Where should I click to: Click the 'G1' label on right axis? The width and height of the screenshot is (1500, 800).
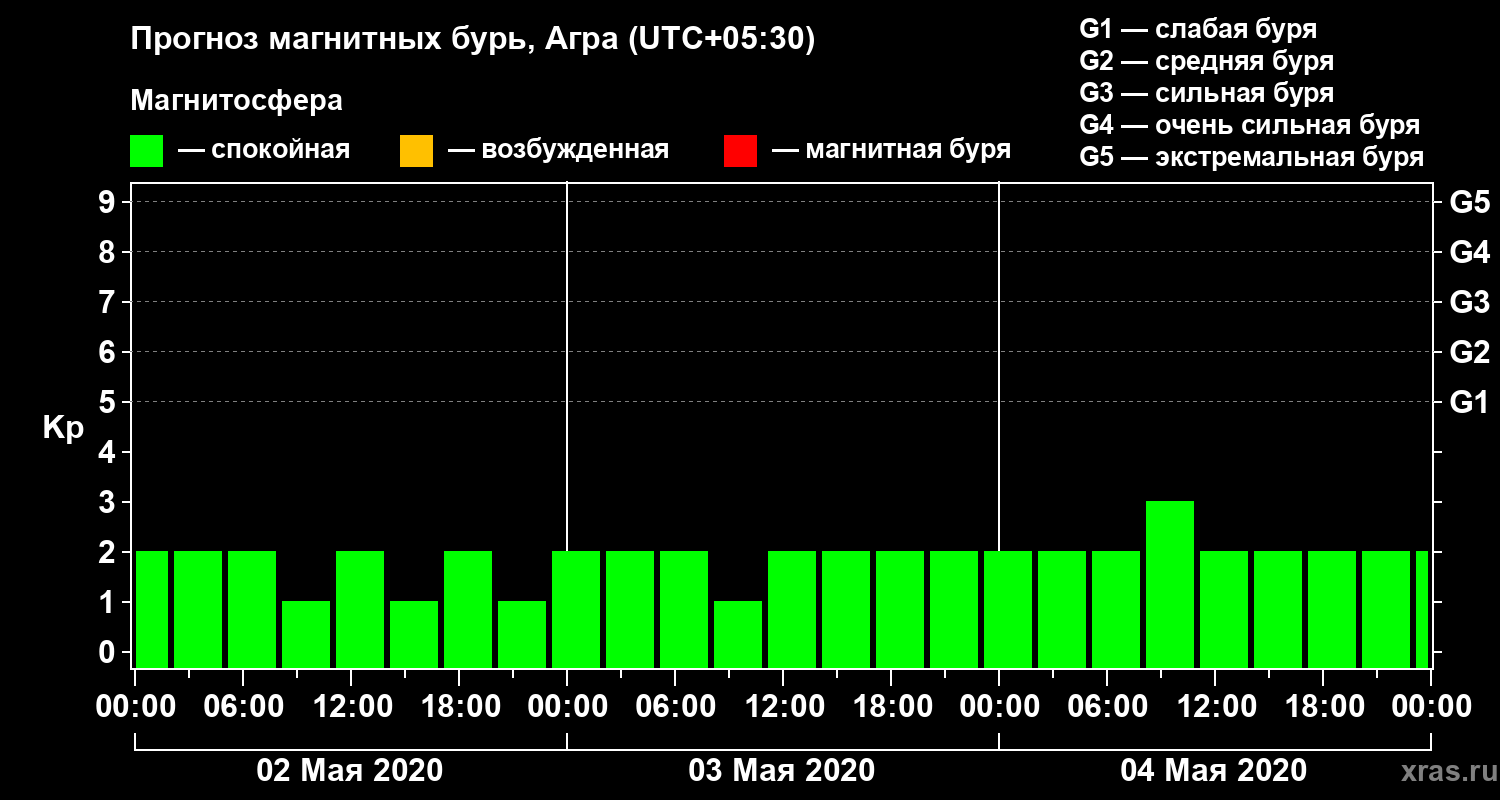pyautogui.click(x=1469, y=402)
